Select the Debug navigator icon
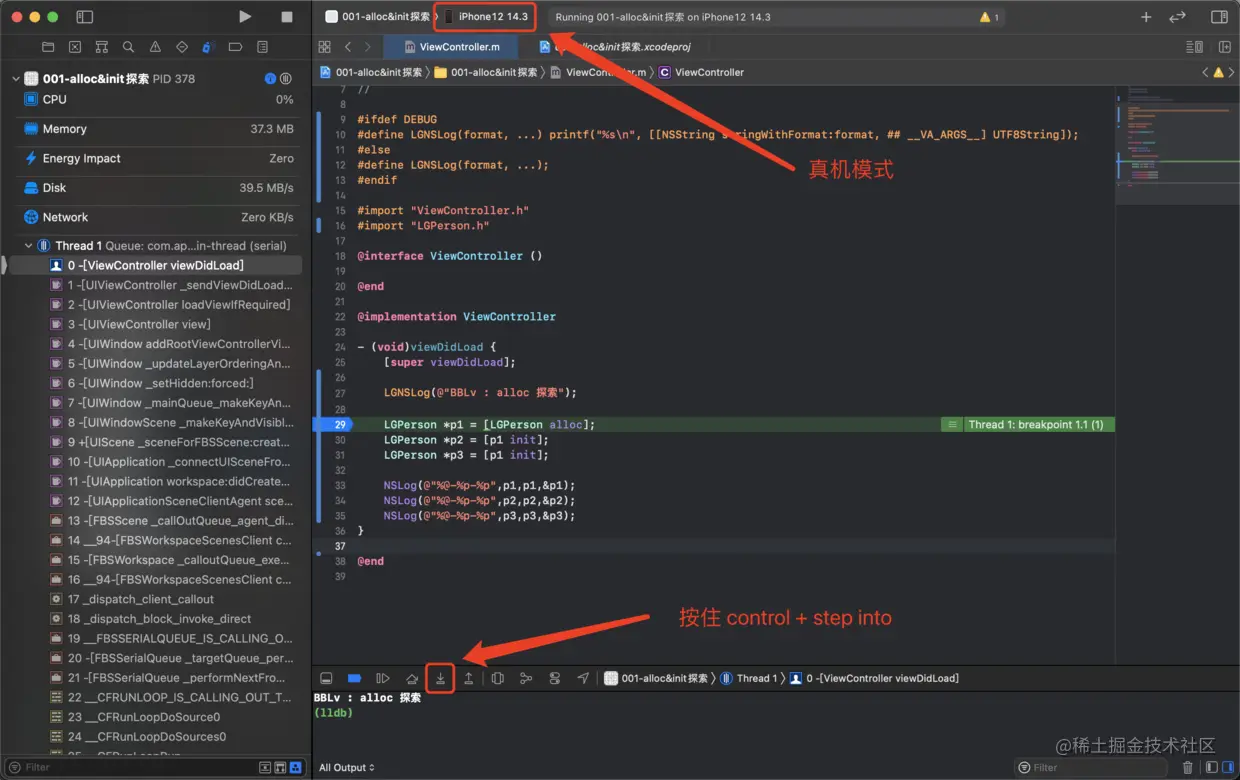 [x=208, y=47]
